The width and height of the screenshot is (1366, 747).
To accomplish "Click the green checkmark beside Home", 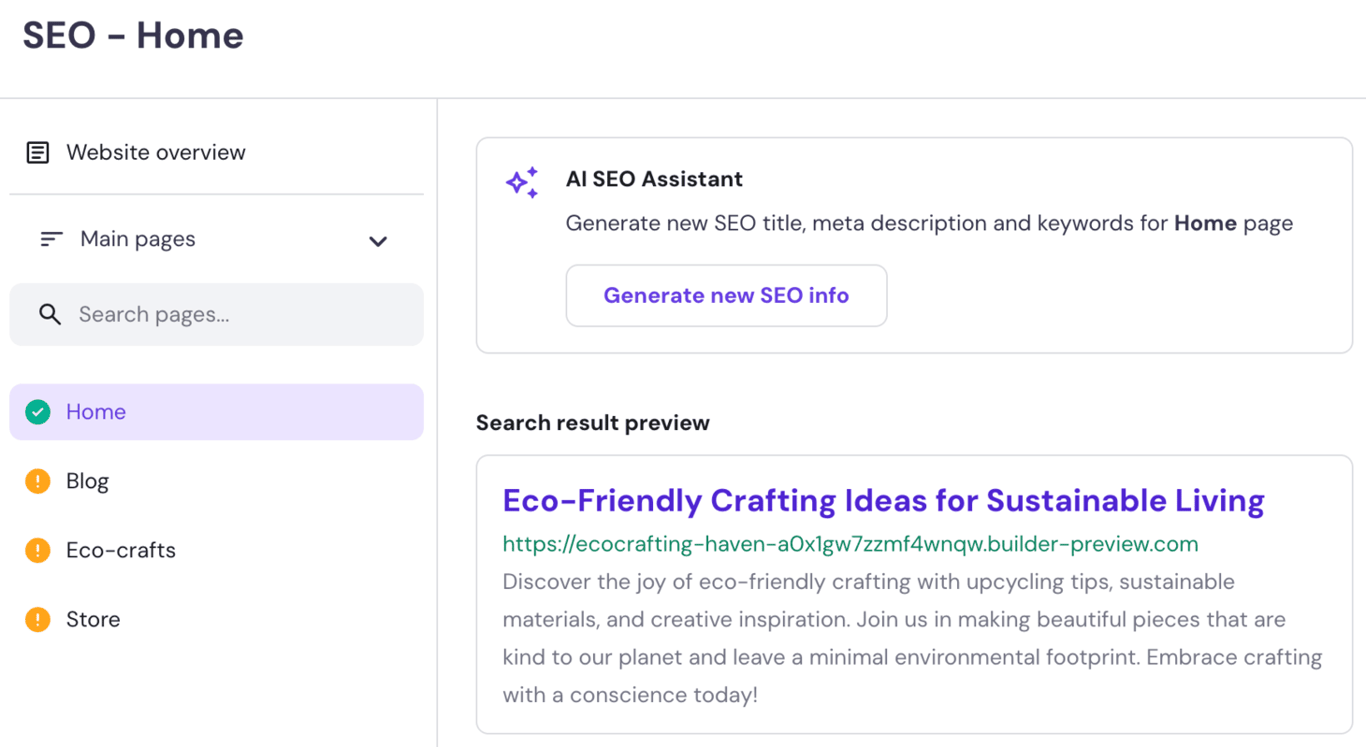I will click(x=37, y=411).
